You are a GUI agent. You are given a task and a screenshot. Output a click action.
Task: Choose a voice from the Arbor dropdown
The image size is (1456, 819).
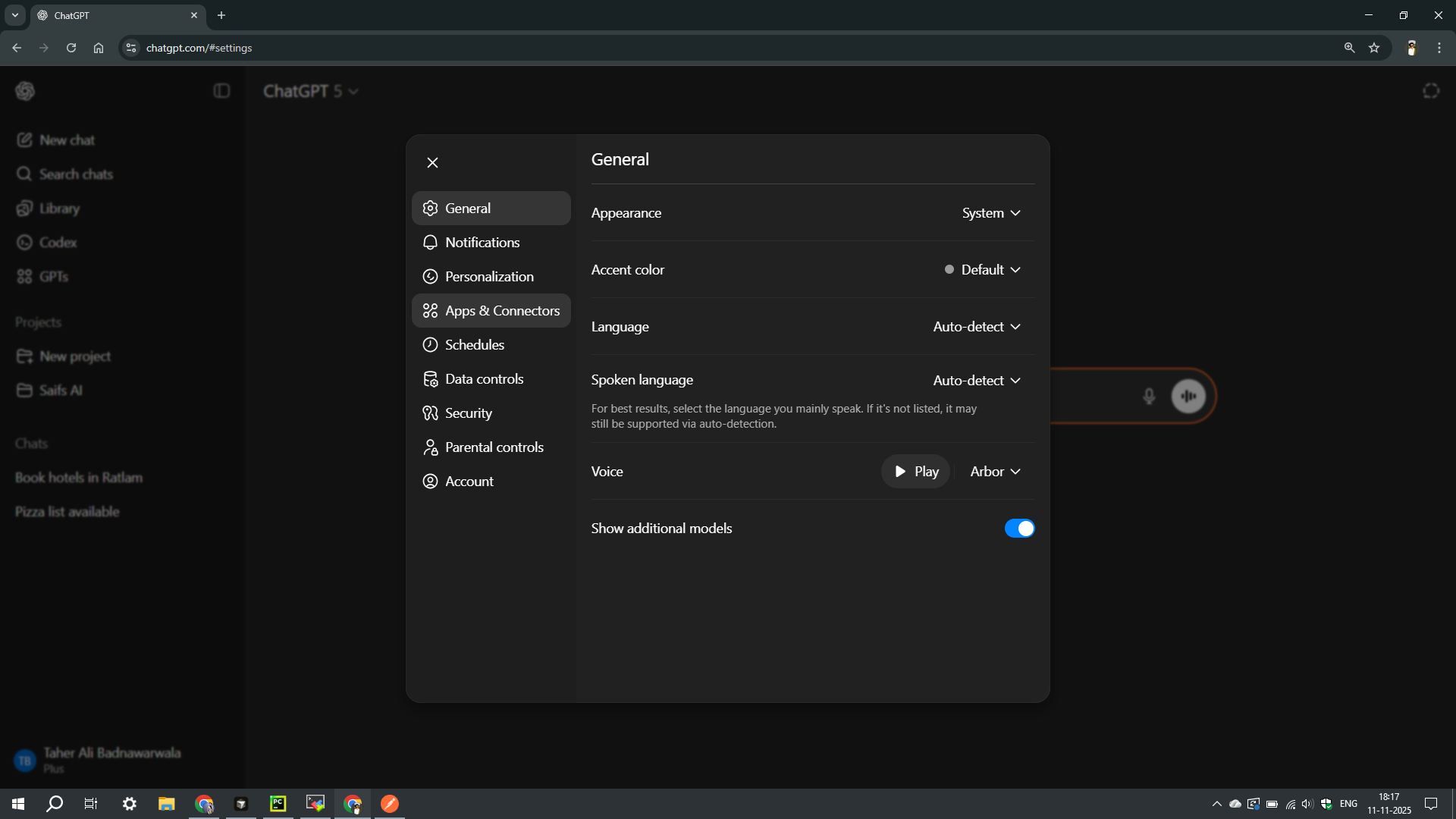coord(995,472)
